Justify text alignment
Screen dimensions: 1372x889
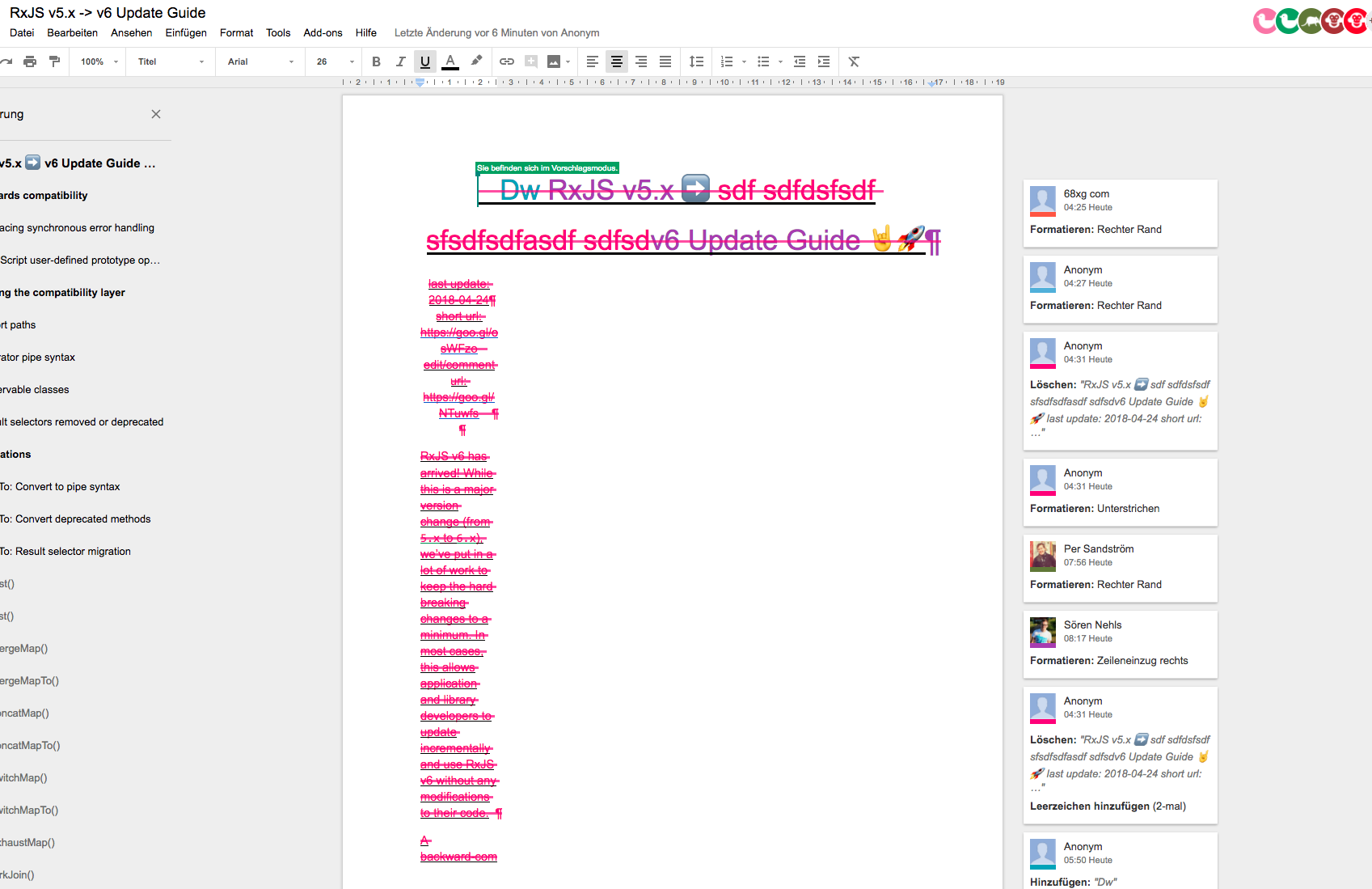point(665,61)
